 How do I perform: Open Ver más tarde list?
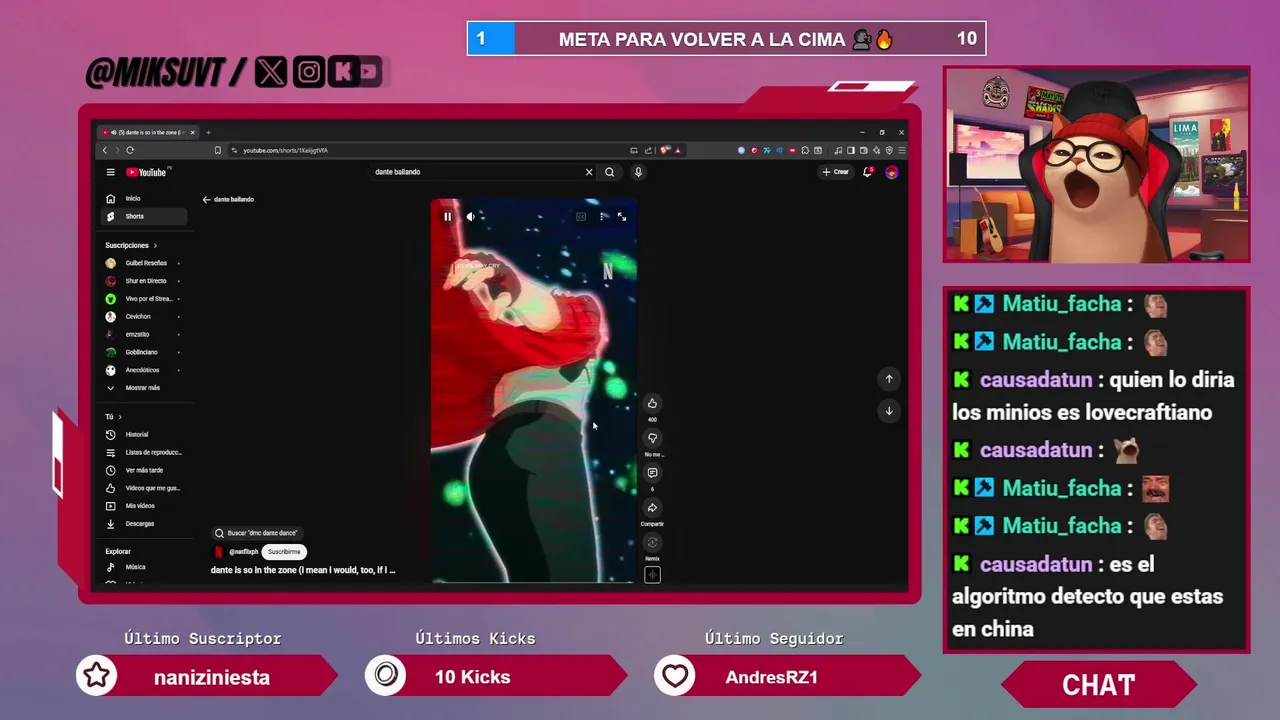tap(144, 470)
